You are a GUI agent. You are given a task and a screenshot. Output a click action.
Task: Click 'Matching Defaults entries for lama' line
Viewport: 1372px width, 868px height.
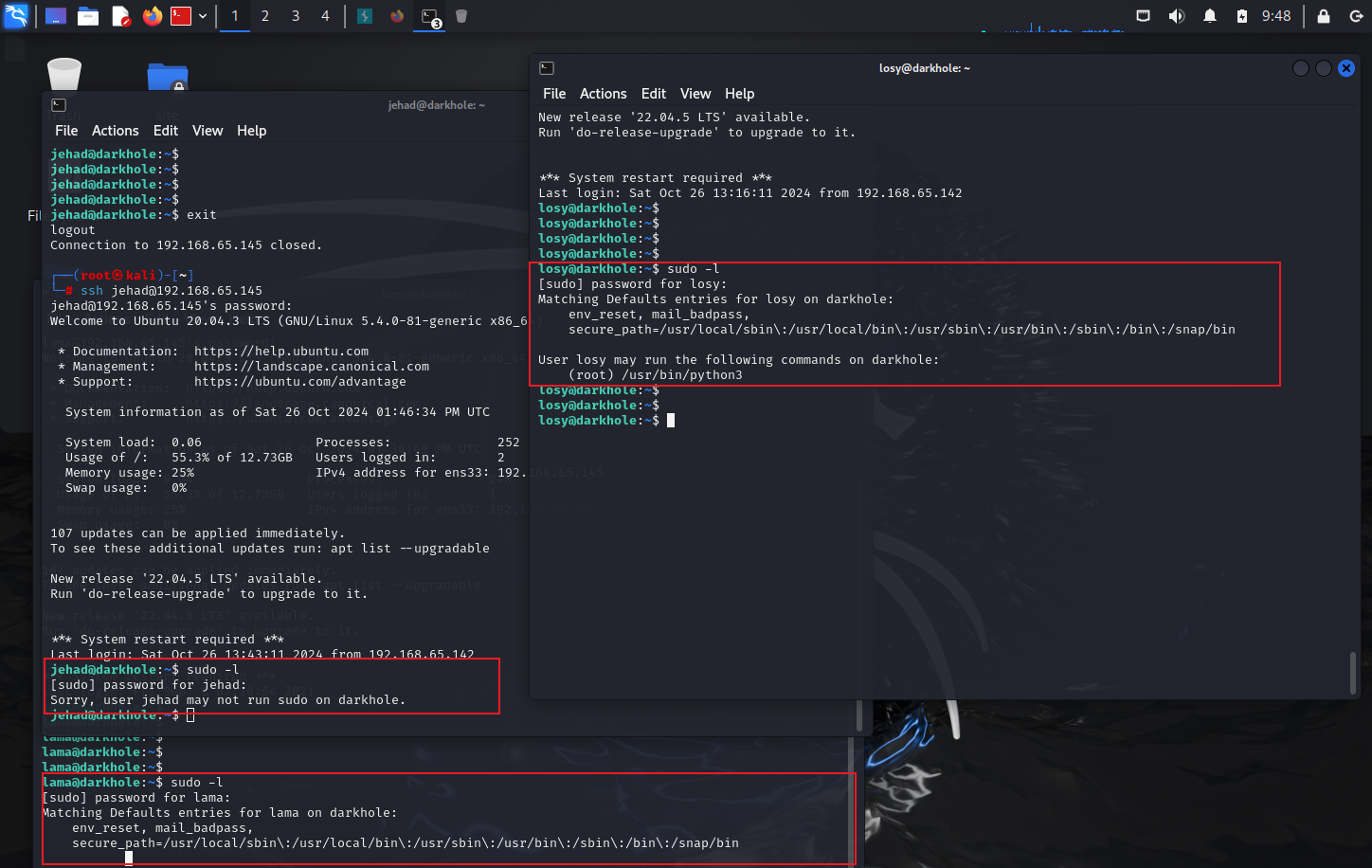pyautogui.click(x=220, y=812)
